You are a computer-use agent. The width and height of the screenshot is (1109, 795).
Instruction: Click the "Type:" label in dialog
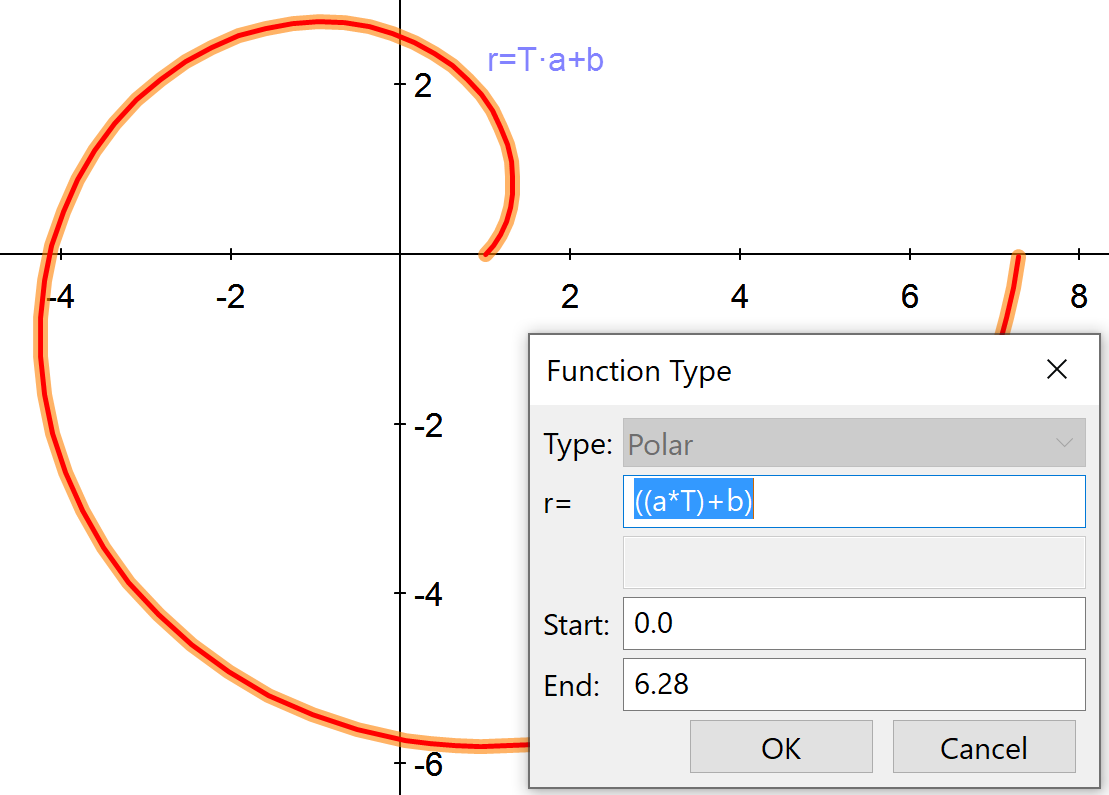577,444
